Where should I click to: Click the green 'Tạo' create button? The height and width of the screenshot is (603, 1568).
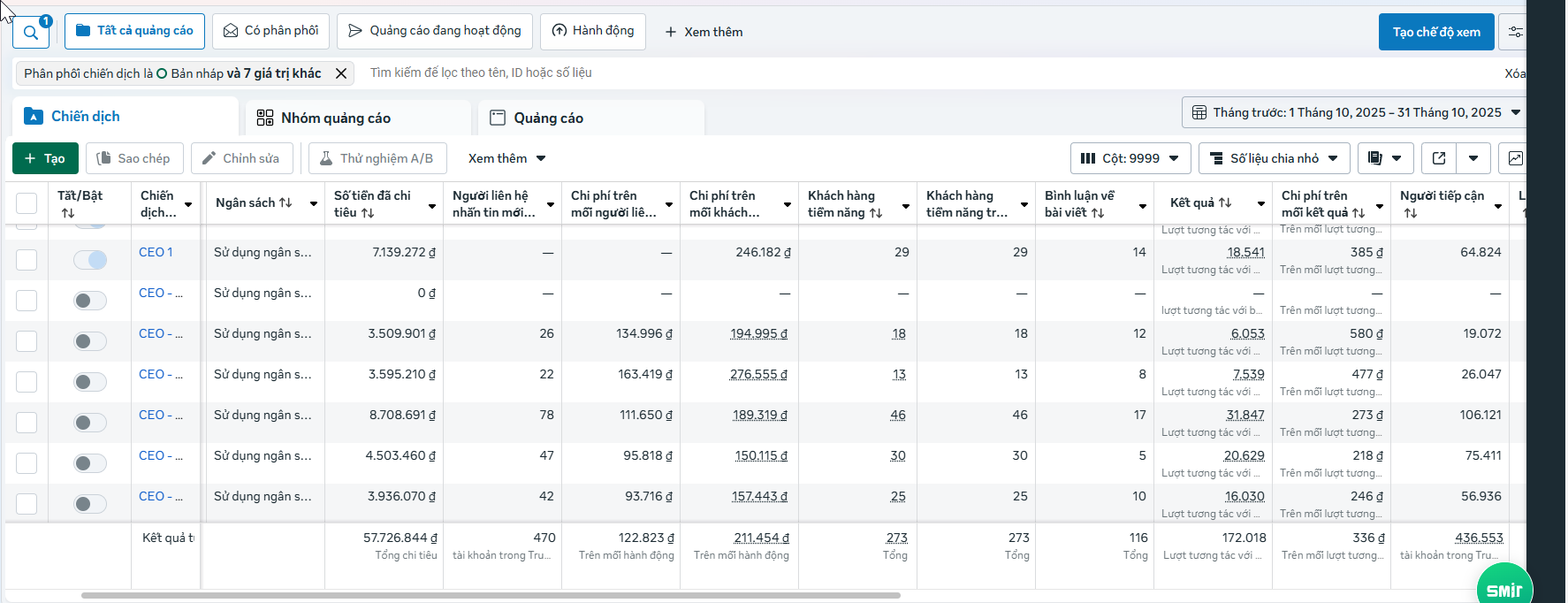pos(45,158)
